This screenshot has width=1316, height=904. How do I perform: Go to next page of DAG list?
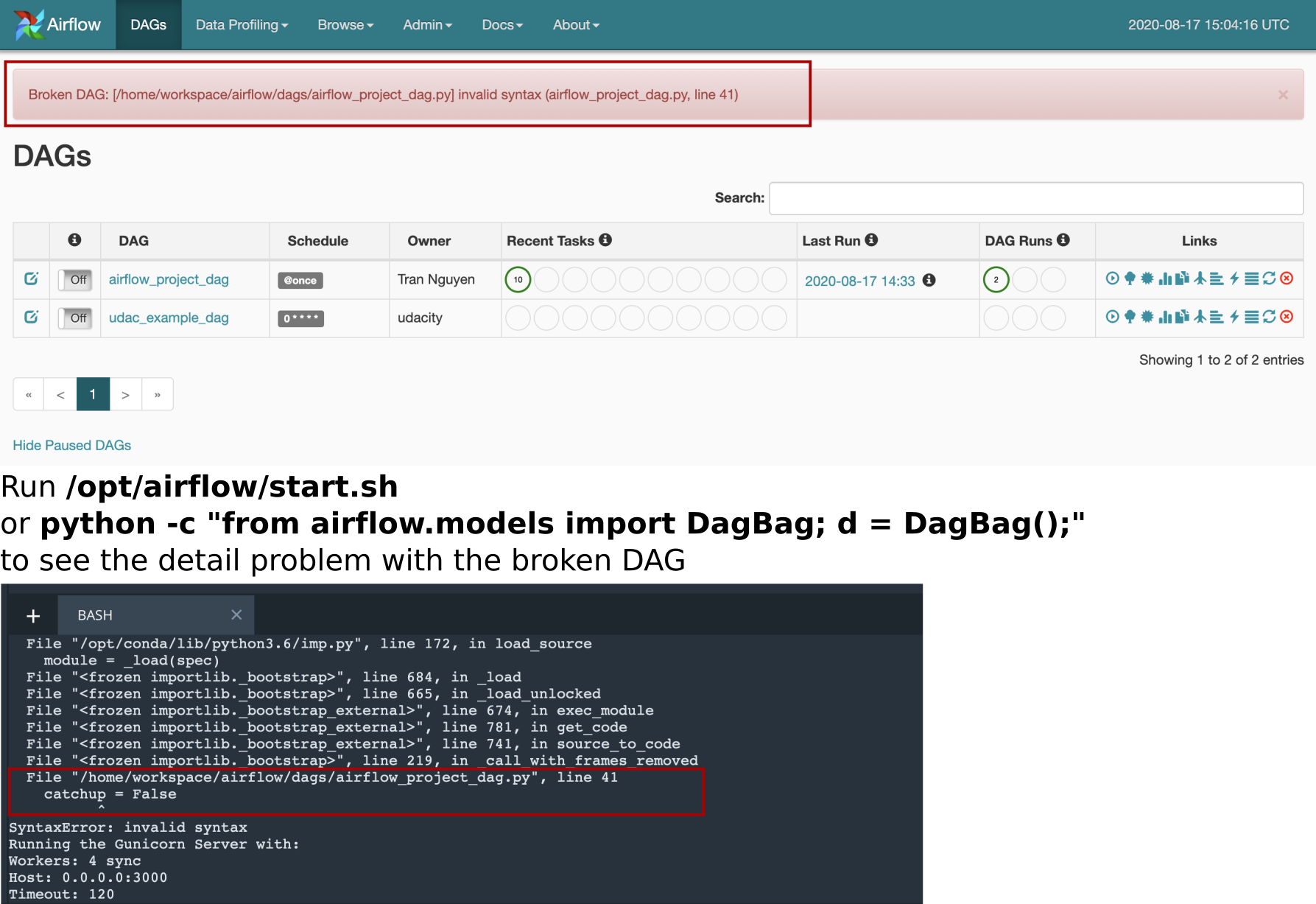click(125, 394)
